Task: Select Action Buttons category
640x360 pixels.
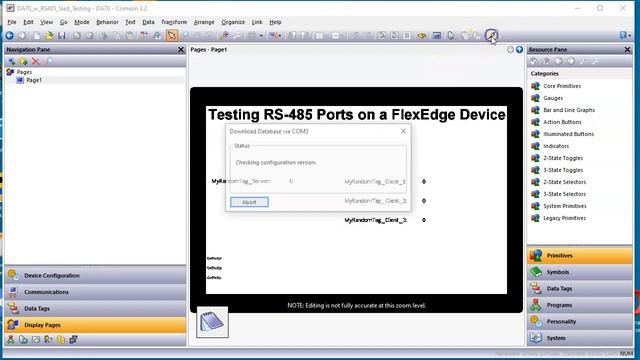Action: pos(562,122)
